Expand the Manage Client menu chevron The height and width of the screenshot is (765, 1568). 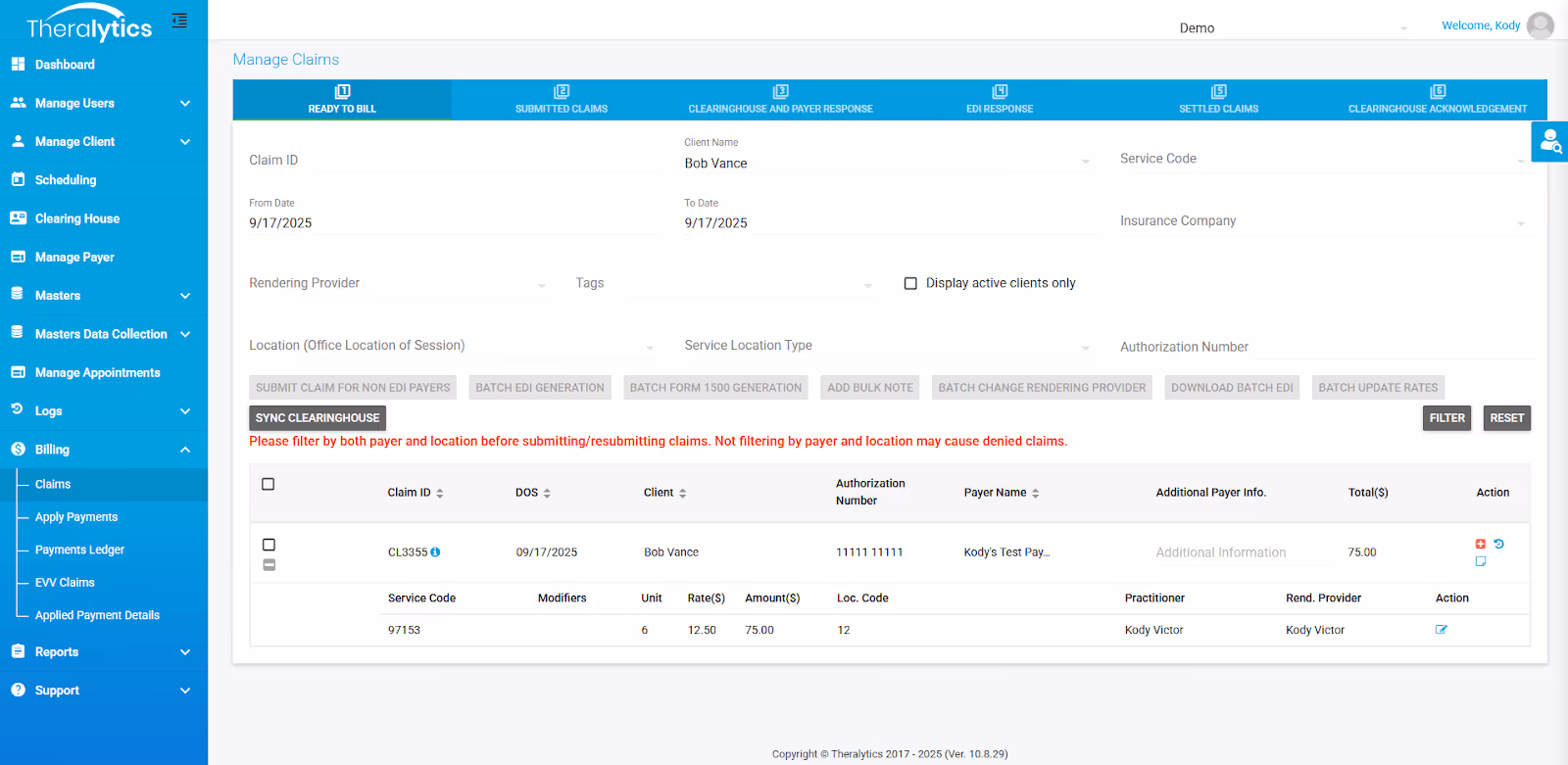tap(185, 141)
